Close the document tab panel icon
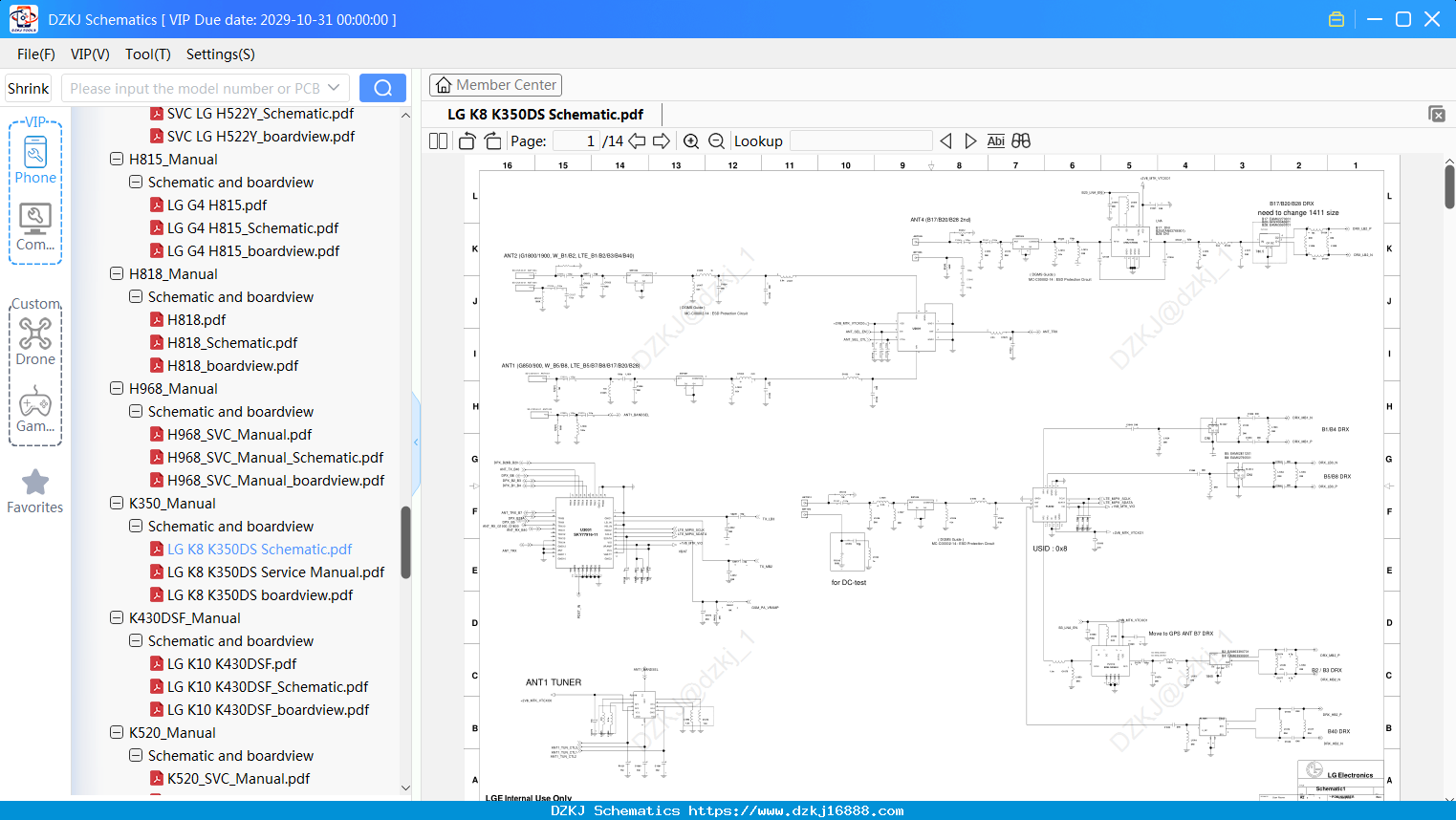The image size is (1456, 820). click(1437, 114)
